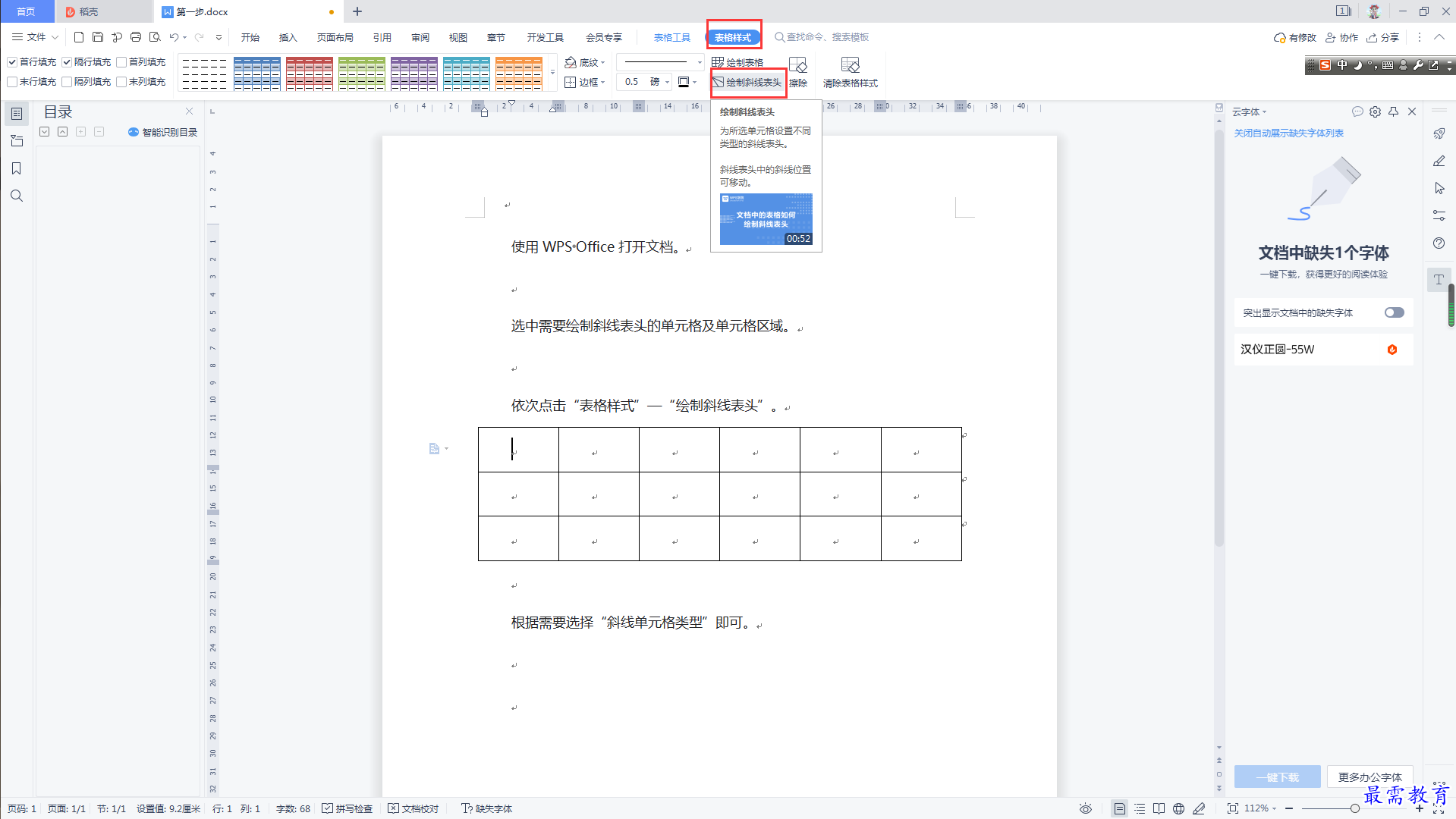
Task: Select the 绘制斜线表头 diagonal header tool
Action: coord(747,82)
